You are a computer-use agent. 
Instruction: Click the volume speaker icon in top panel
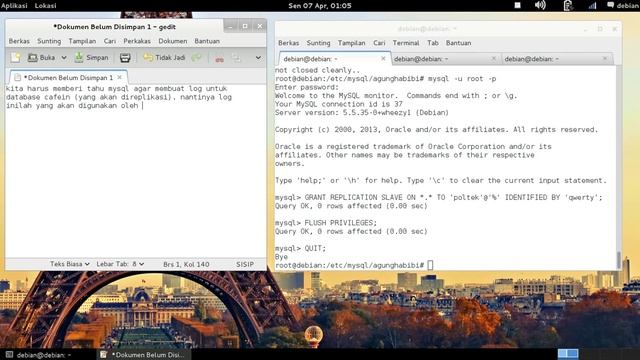click(540, 5)
